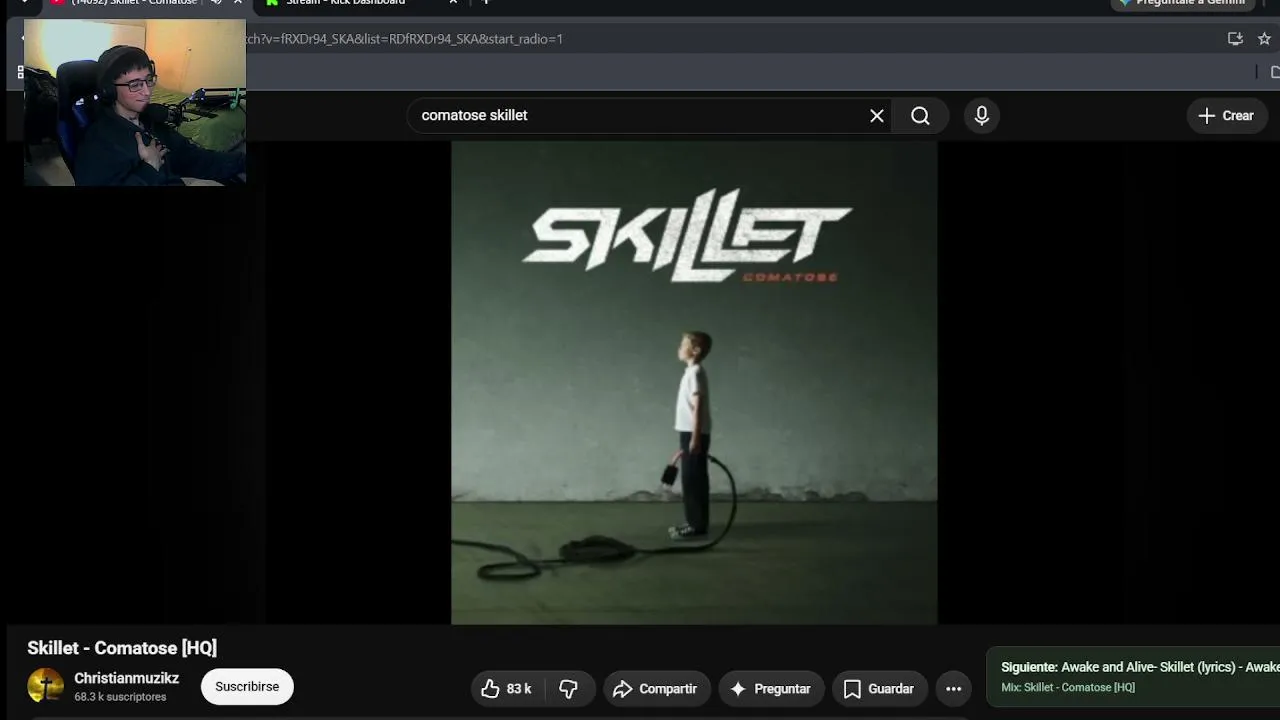Image resolution: width=1280 pixels, height=720 pixels.
Task: Open the Christianmuzikz channel name link
Action: [126, 678]
